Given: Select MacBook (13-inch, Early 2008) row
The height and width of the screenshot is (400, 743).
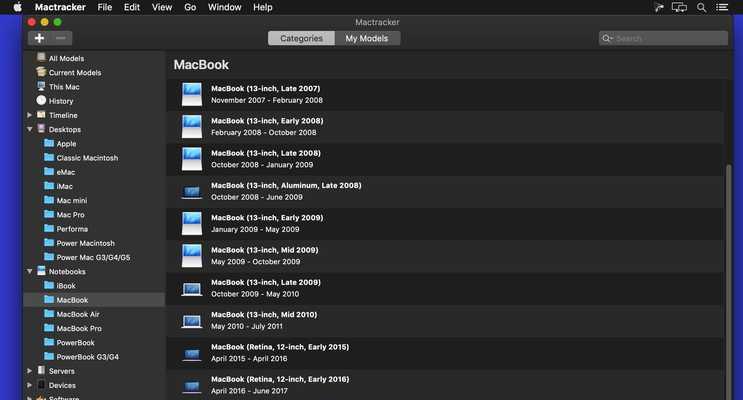Looking at the screenshot, I should click(445, 127).
